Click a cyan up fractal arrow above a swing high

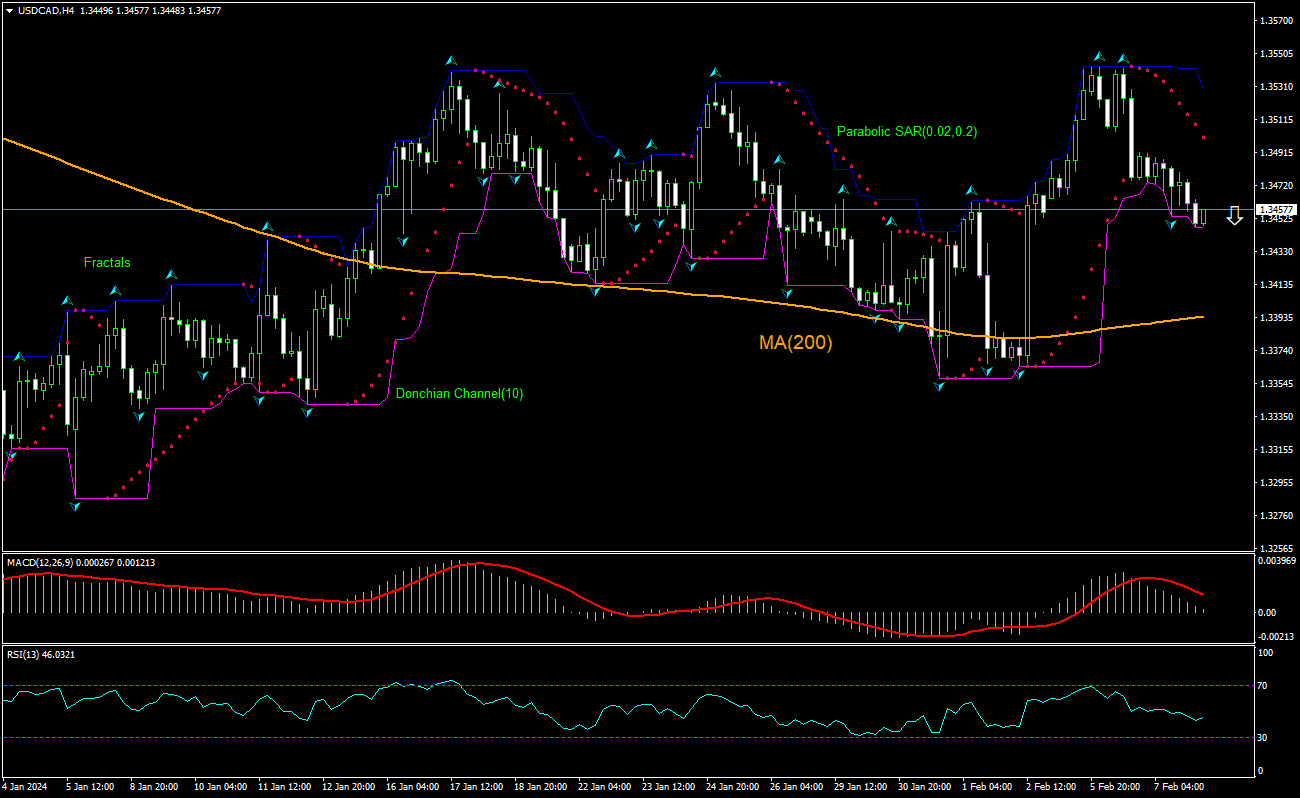(452, 58)
